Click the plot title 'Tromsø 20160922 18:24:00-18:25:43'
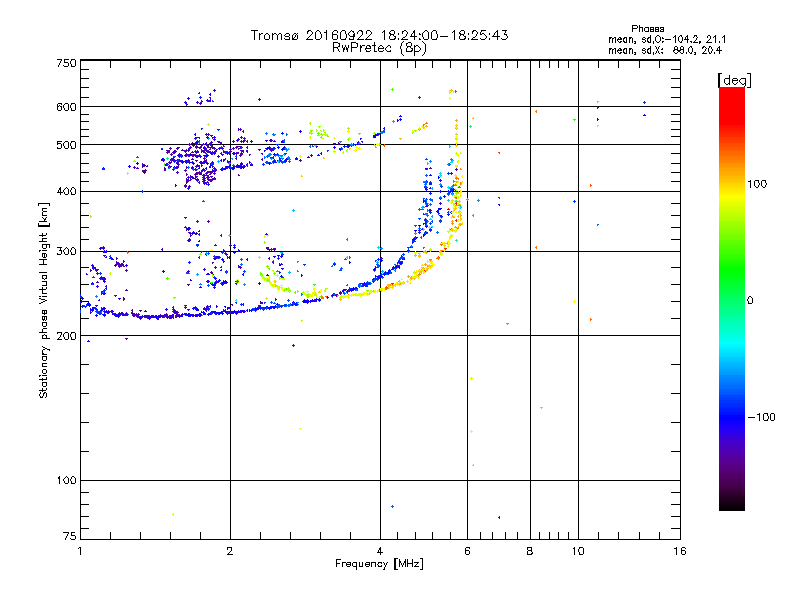 pyautogui.click(x=379, y=35)
